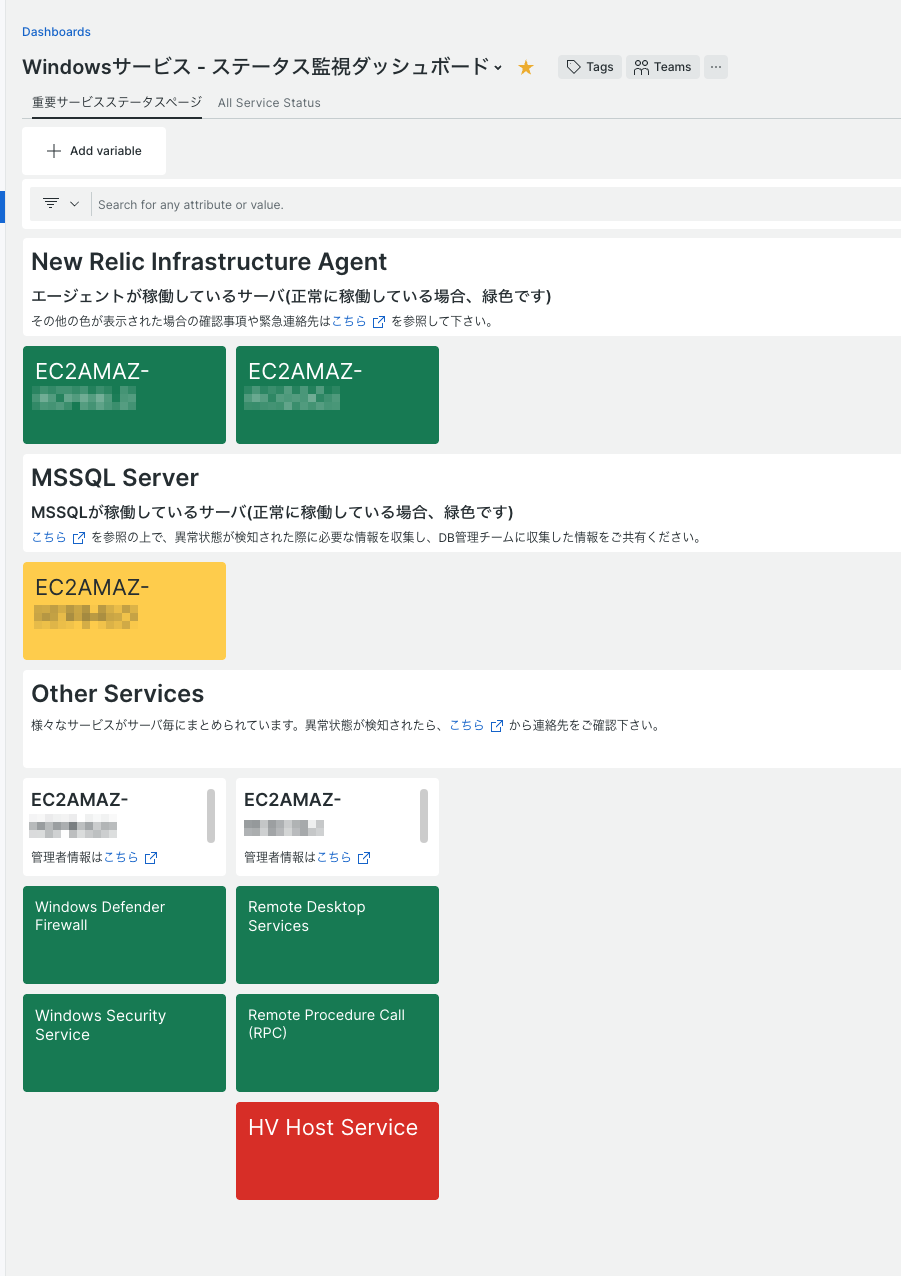Click external link icon in first server card
The width and height of the screenshot is (901, 1276).
coord(151,858)
